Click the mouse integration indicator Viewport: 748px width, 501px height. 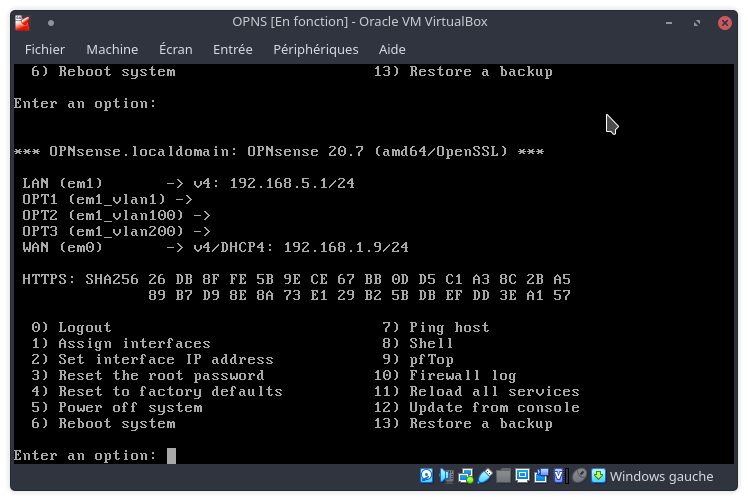click(x=579, y=476)
